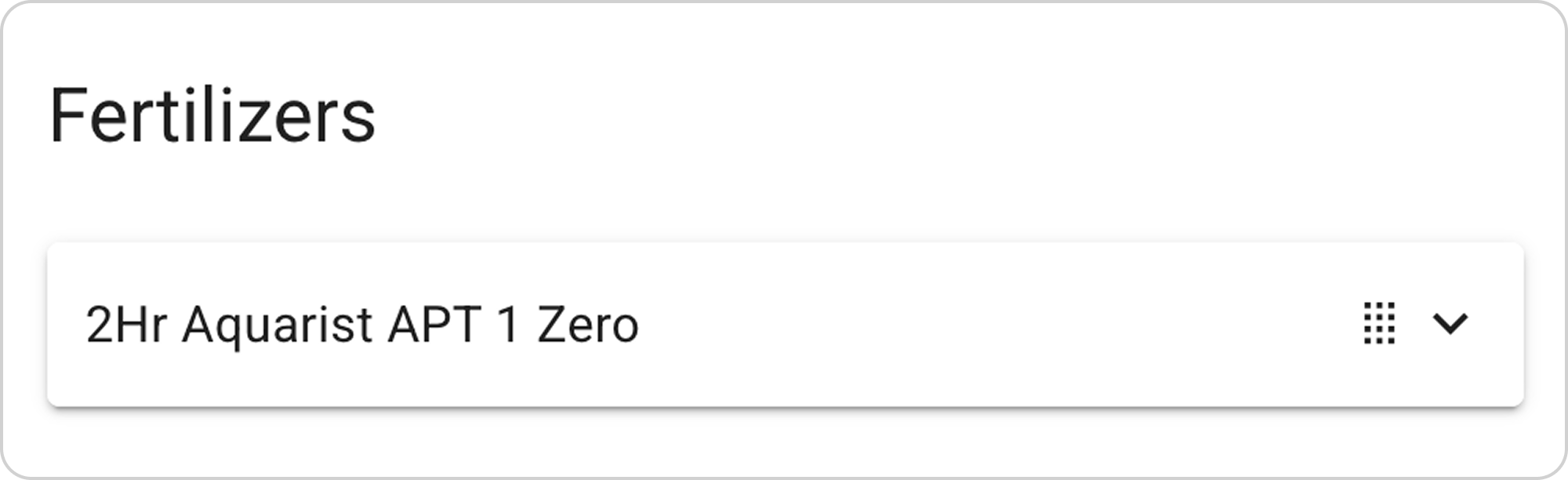Select the drag handle for APT 1 Zero
Image resolution: width=1568 pixels, height=480 pixels.
click(1379, 323)
